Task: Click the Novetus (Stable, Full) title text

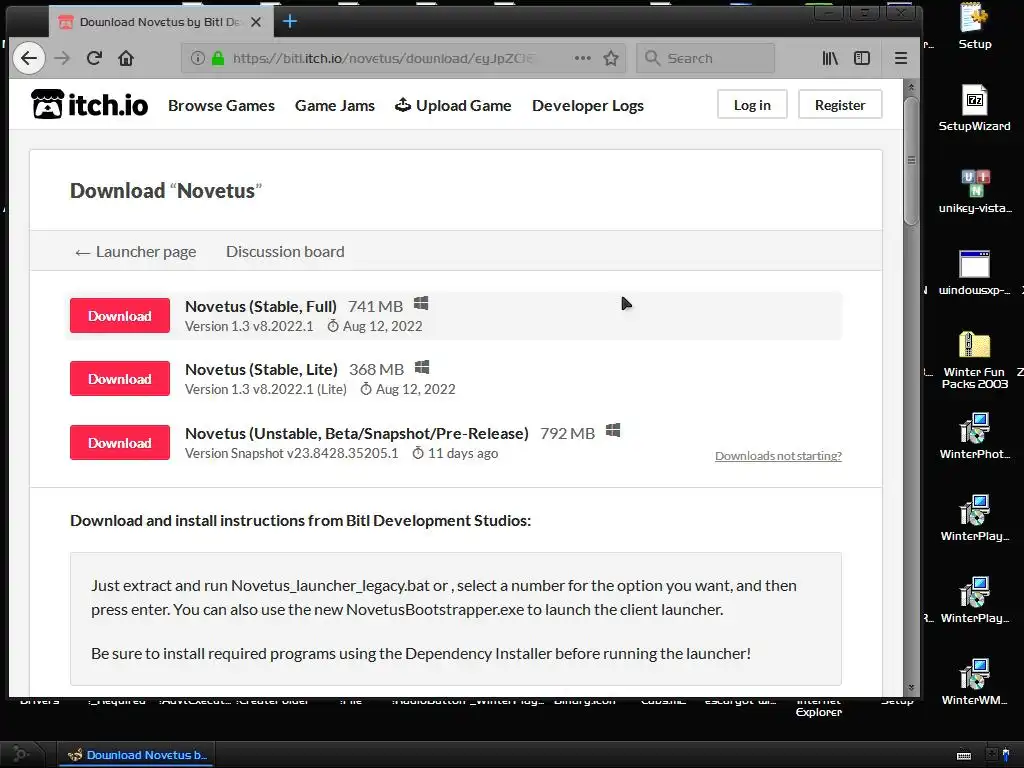Action: tap(261, 306)
